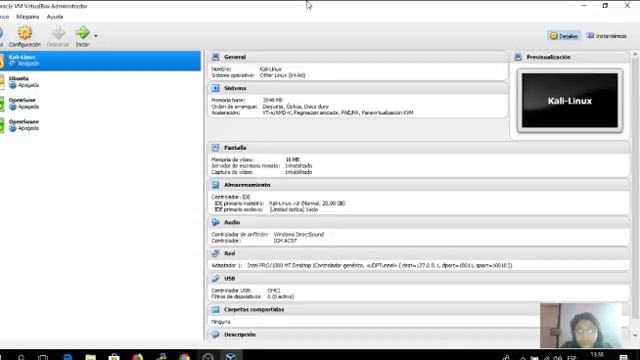Select Ubuntu virtual machine in list
Screen dimensions: 640x360
[100, 82]
